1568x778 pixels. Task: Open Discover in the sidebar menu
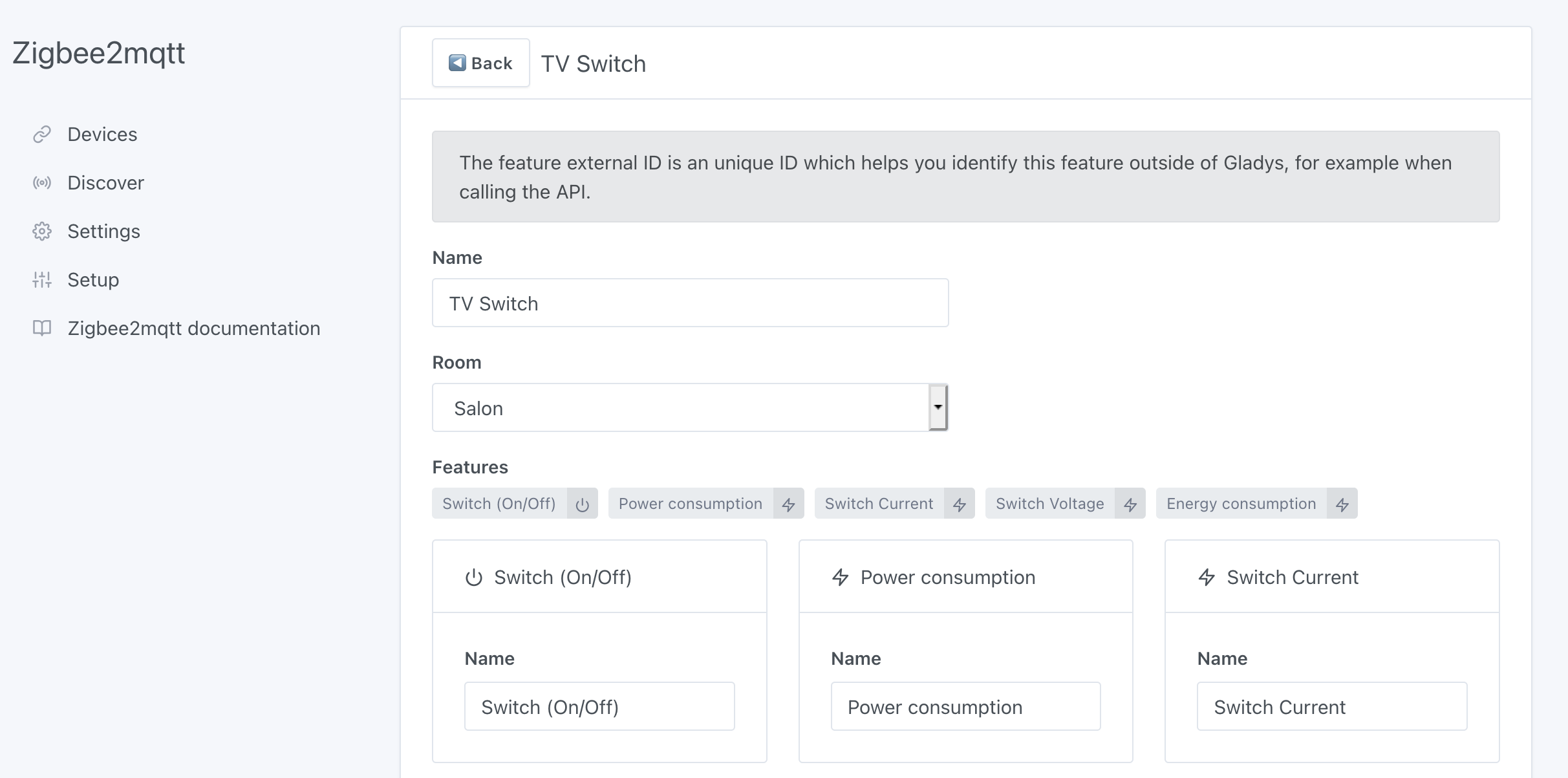click(x=105, y=183)
